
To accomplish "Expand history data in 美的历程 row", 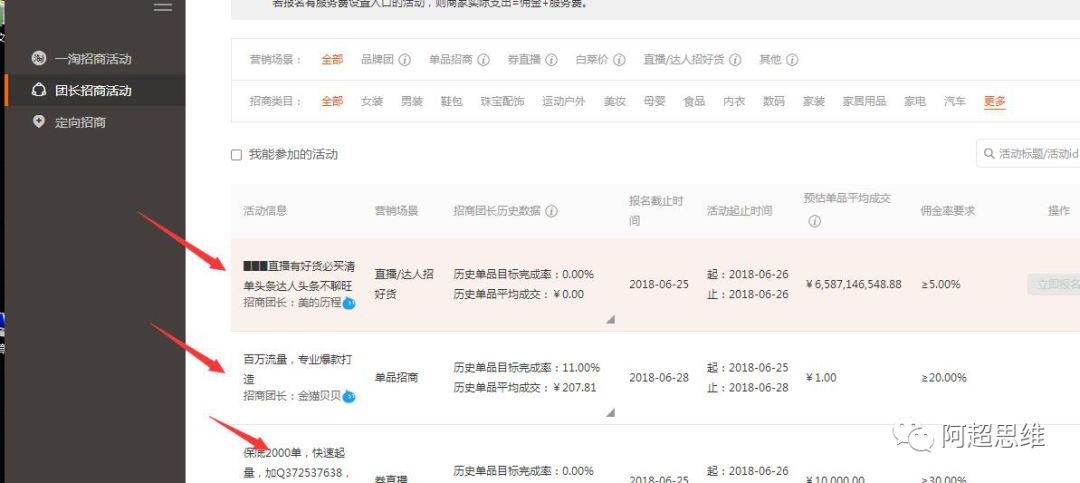I will (610, 319).
